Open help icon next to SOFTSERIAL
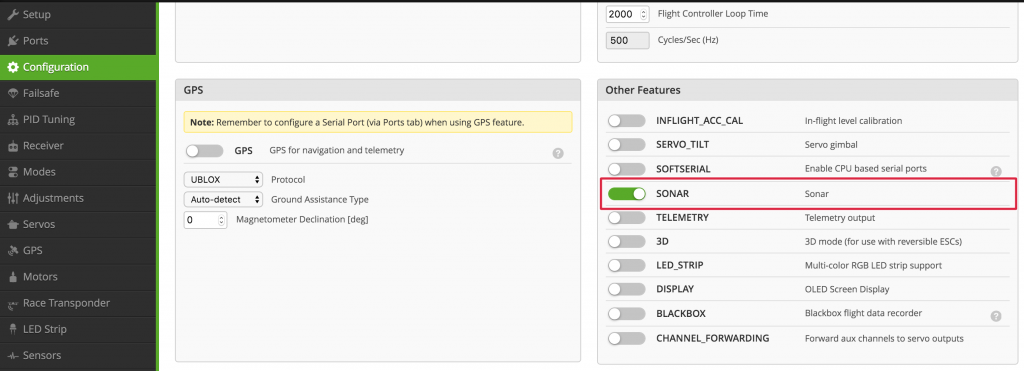The height and width of the screenshot is (371, 1024). point(996,171)
